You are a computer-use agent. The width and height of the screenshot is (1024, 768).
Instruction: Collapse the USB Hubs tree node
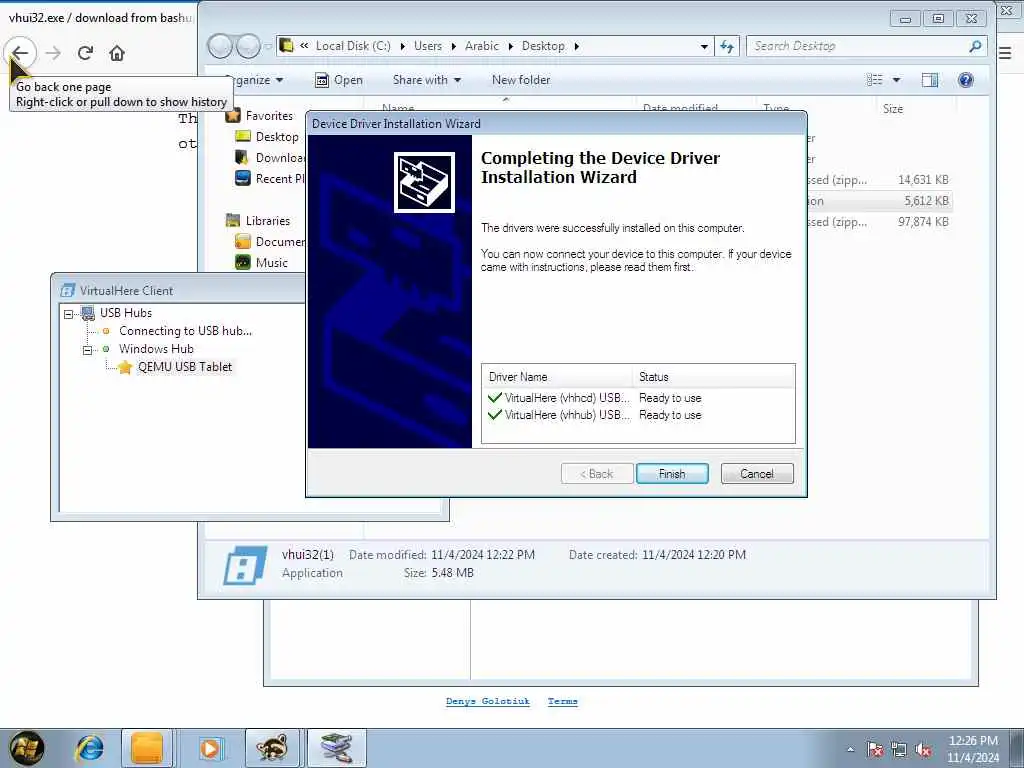pos(69,314)
